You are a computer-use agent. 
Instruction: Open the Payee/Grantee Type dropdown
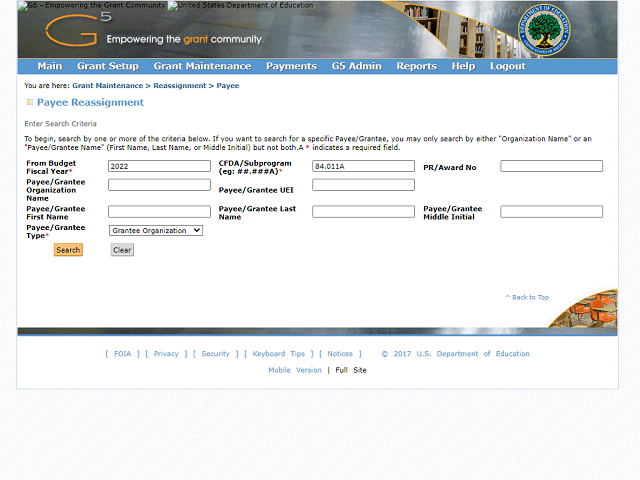pyautogui.click(x=155, y=230)
